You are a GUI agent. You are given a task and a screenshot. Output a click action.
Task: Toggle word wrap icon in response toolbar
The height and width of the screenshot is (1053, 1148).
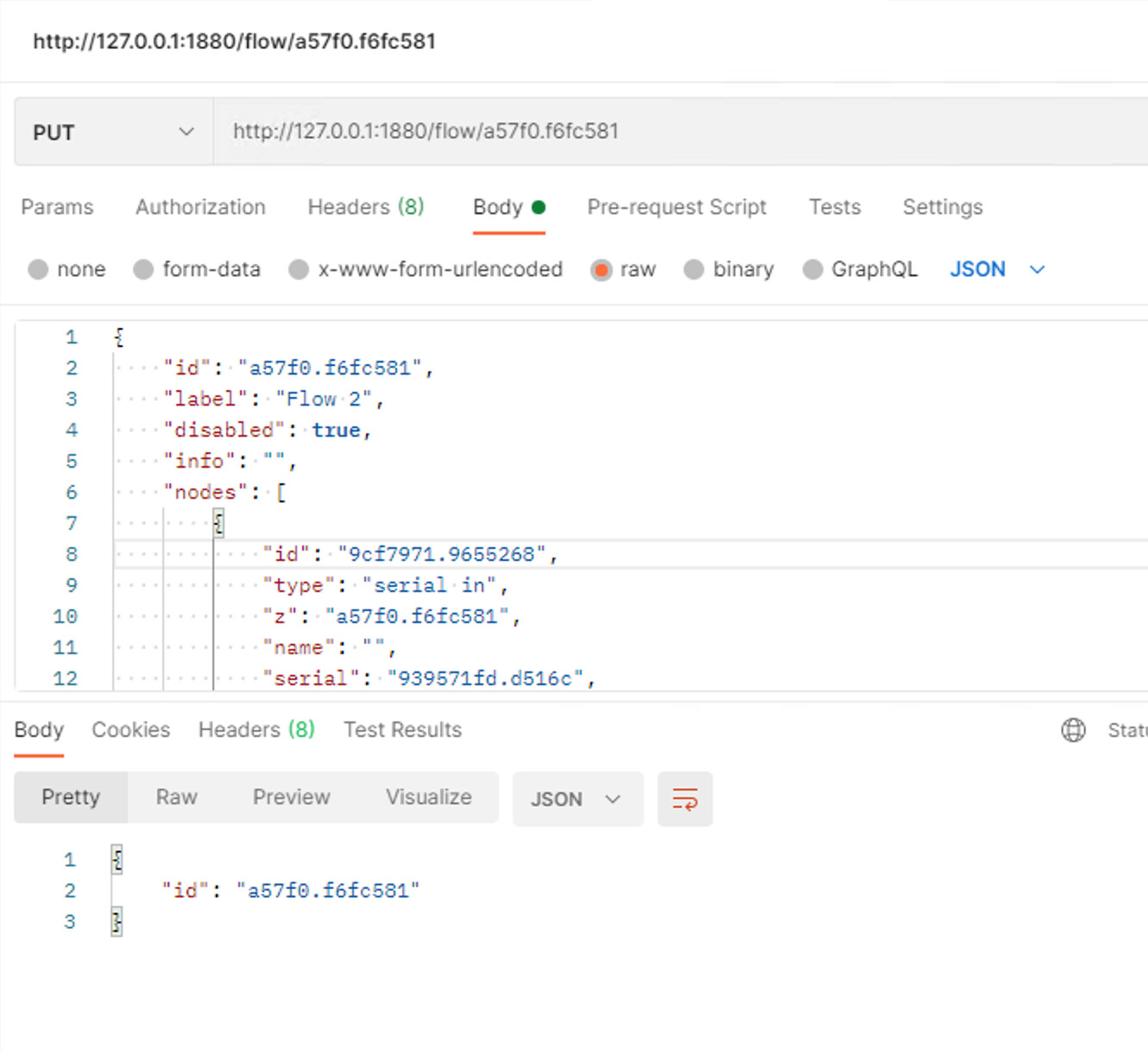(684, 799)
